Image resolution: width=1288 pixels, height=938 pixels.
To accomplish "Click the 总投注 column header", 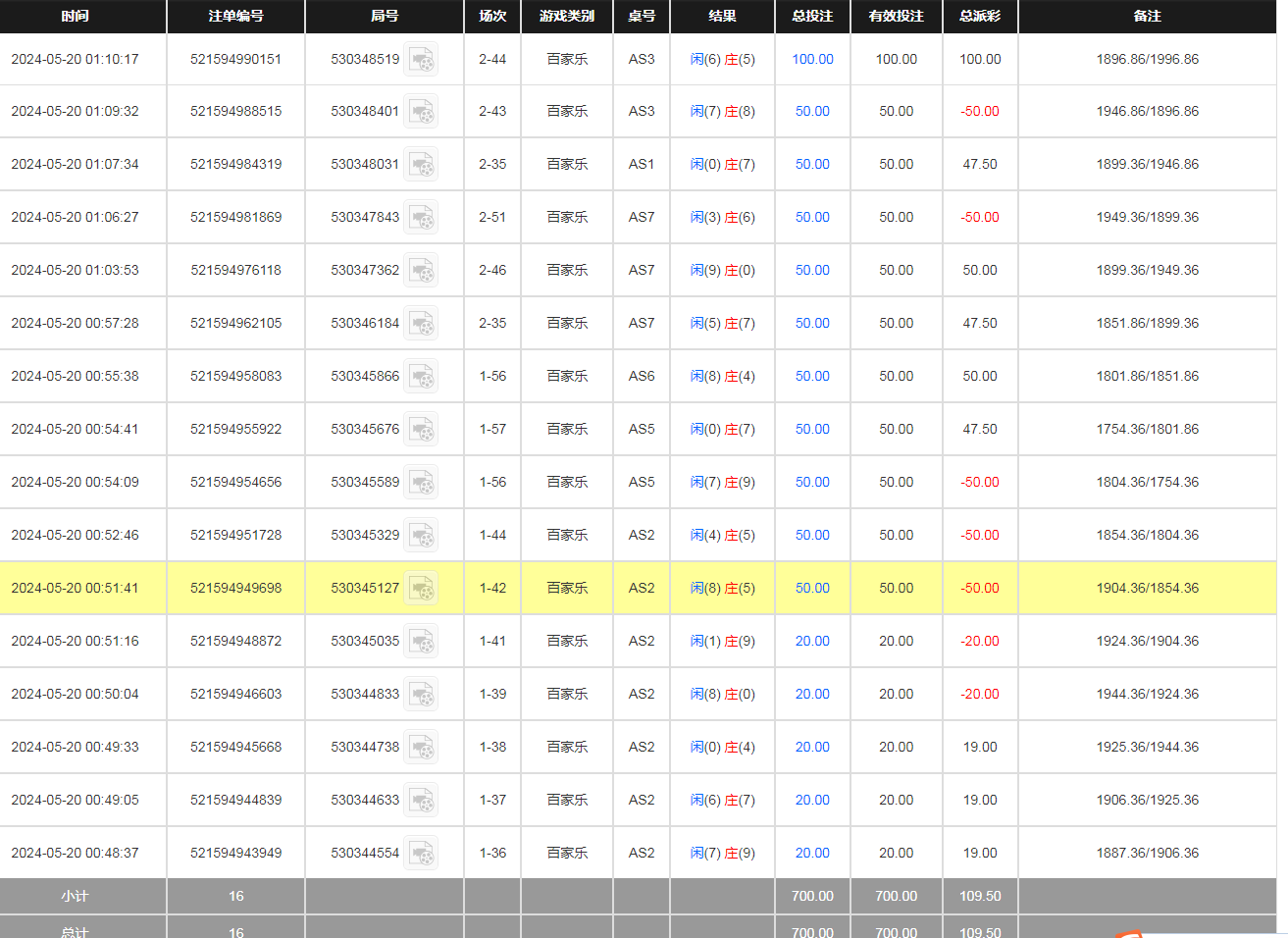I will coord(812,16).
